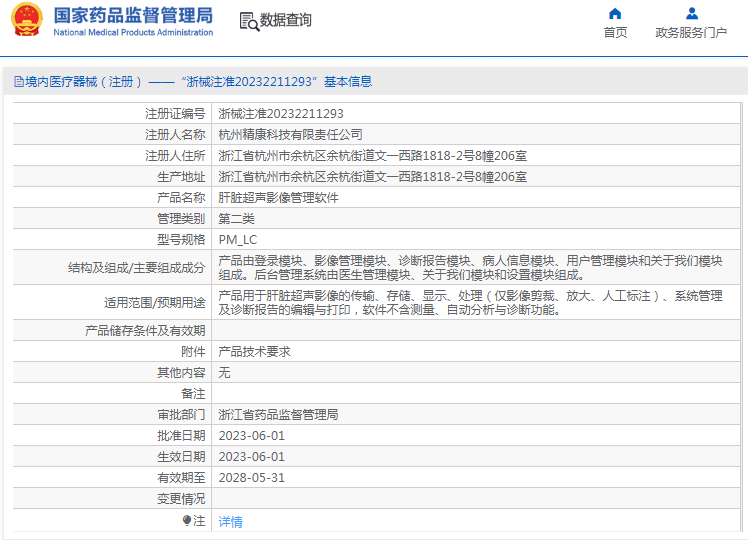Image resolution: width=748 pixels, height=540 pixels.
Task: Click the 政务服务门户 label
Action: [691, 32]
